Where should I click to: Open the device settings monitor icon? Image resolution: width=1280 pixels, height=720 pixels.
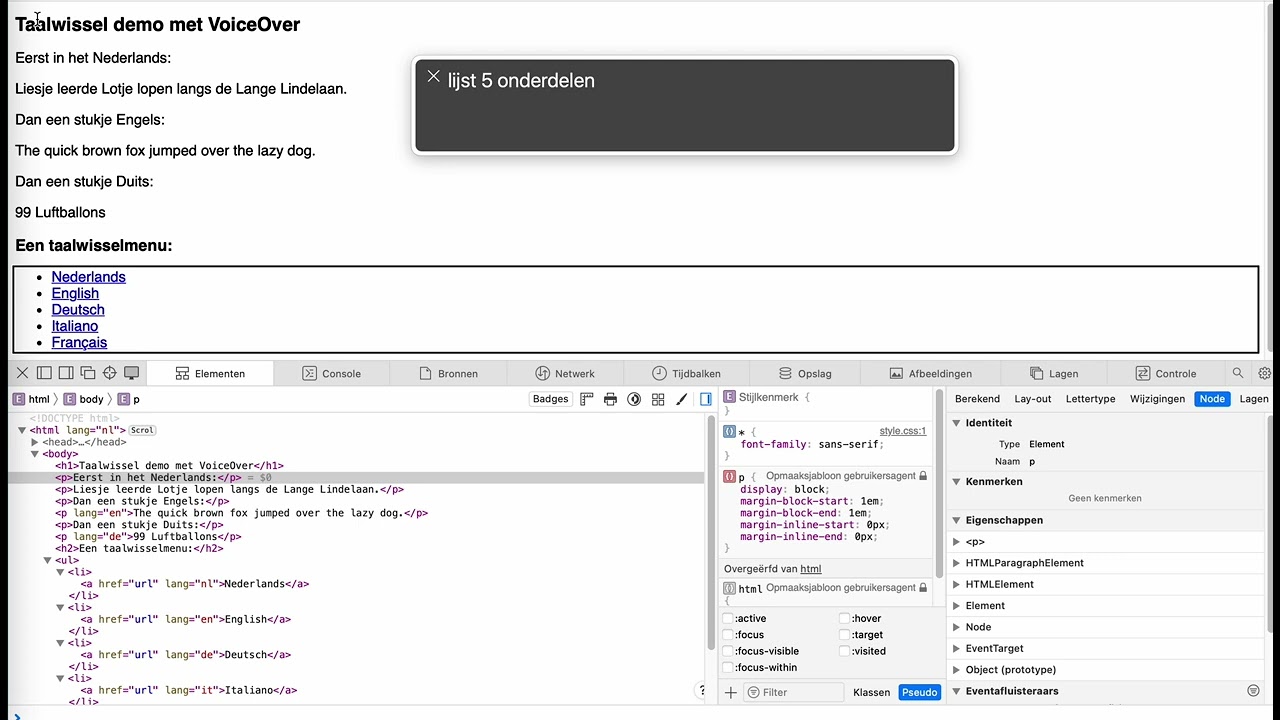point(131,373)
